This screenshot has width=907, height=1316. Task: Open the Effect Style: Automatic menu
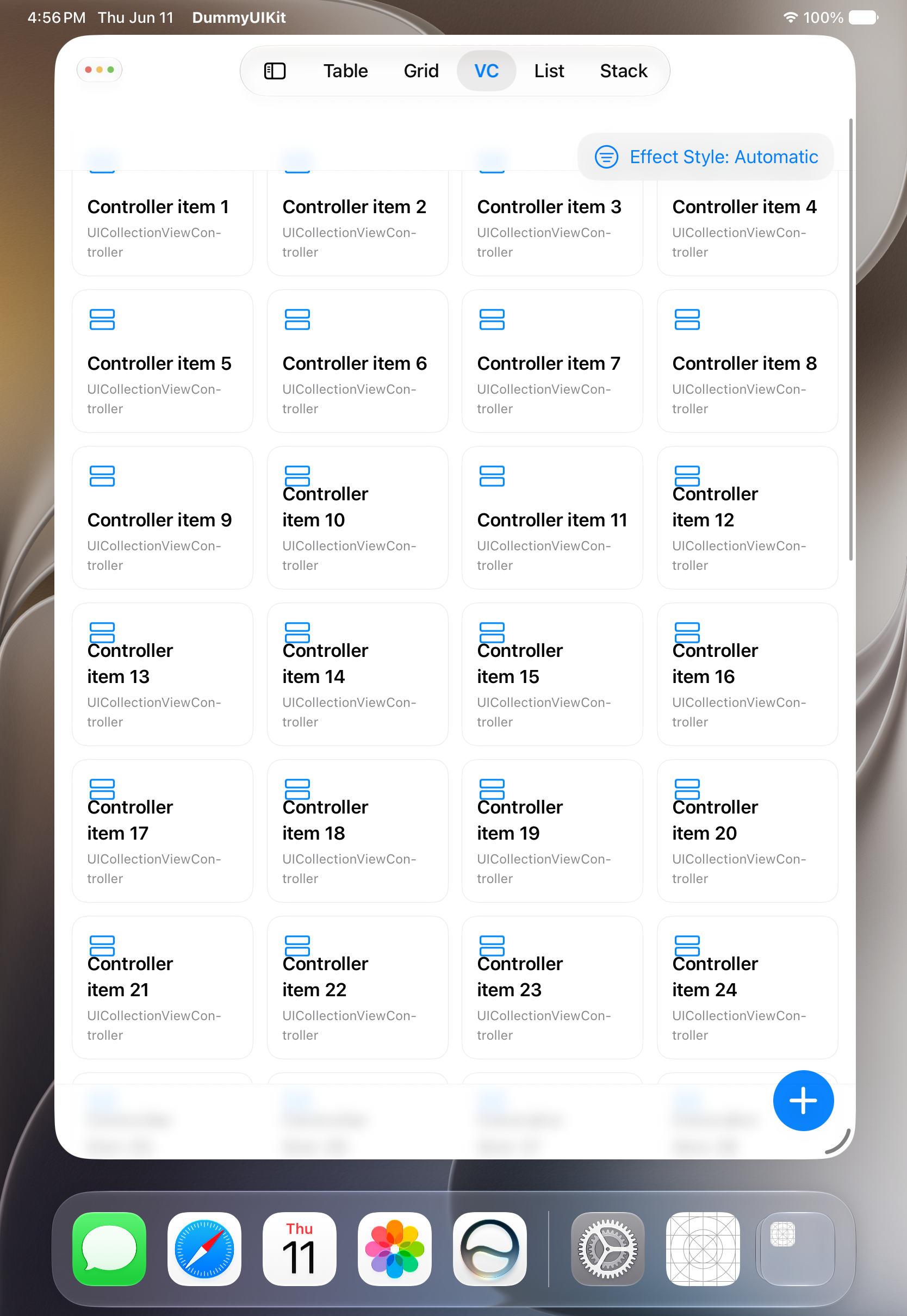point(706,157)
